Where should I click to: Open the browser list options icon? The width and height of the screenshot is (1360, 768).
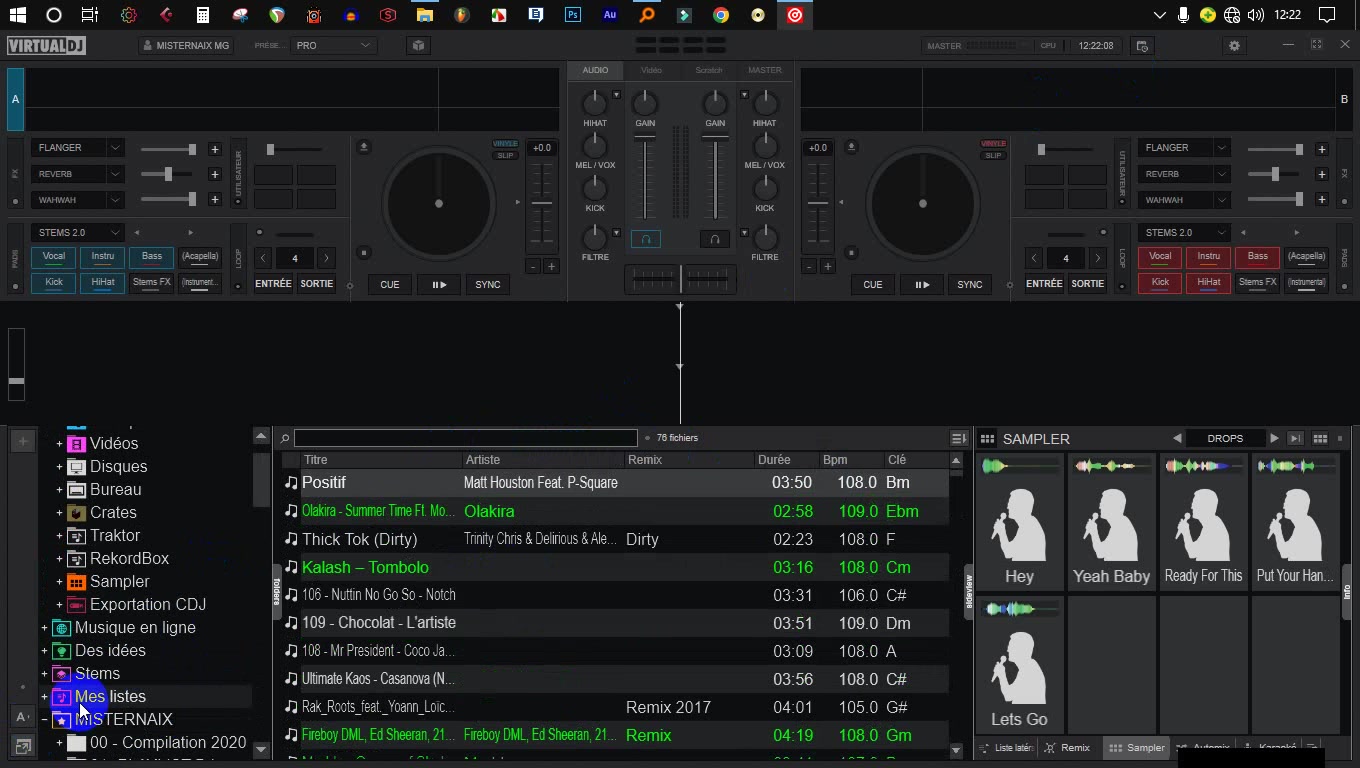point(958,438)
